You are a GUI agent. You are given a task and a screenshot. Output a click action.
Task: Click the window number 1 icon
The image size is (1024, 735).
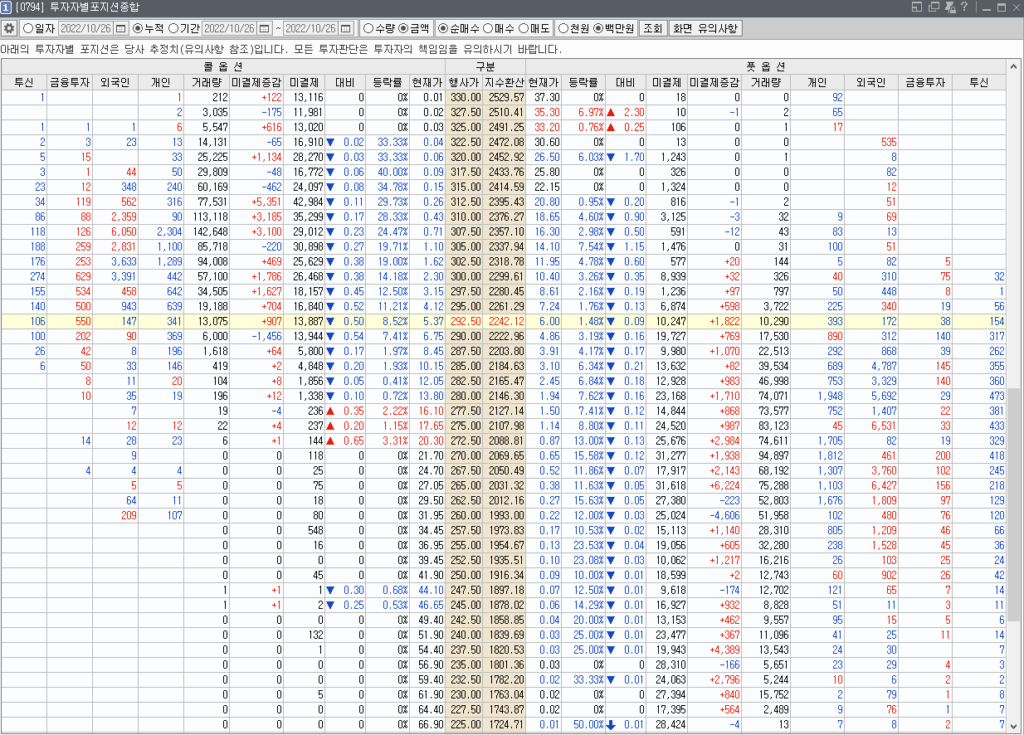pos(8,8)
